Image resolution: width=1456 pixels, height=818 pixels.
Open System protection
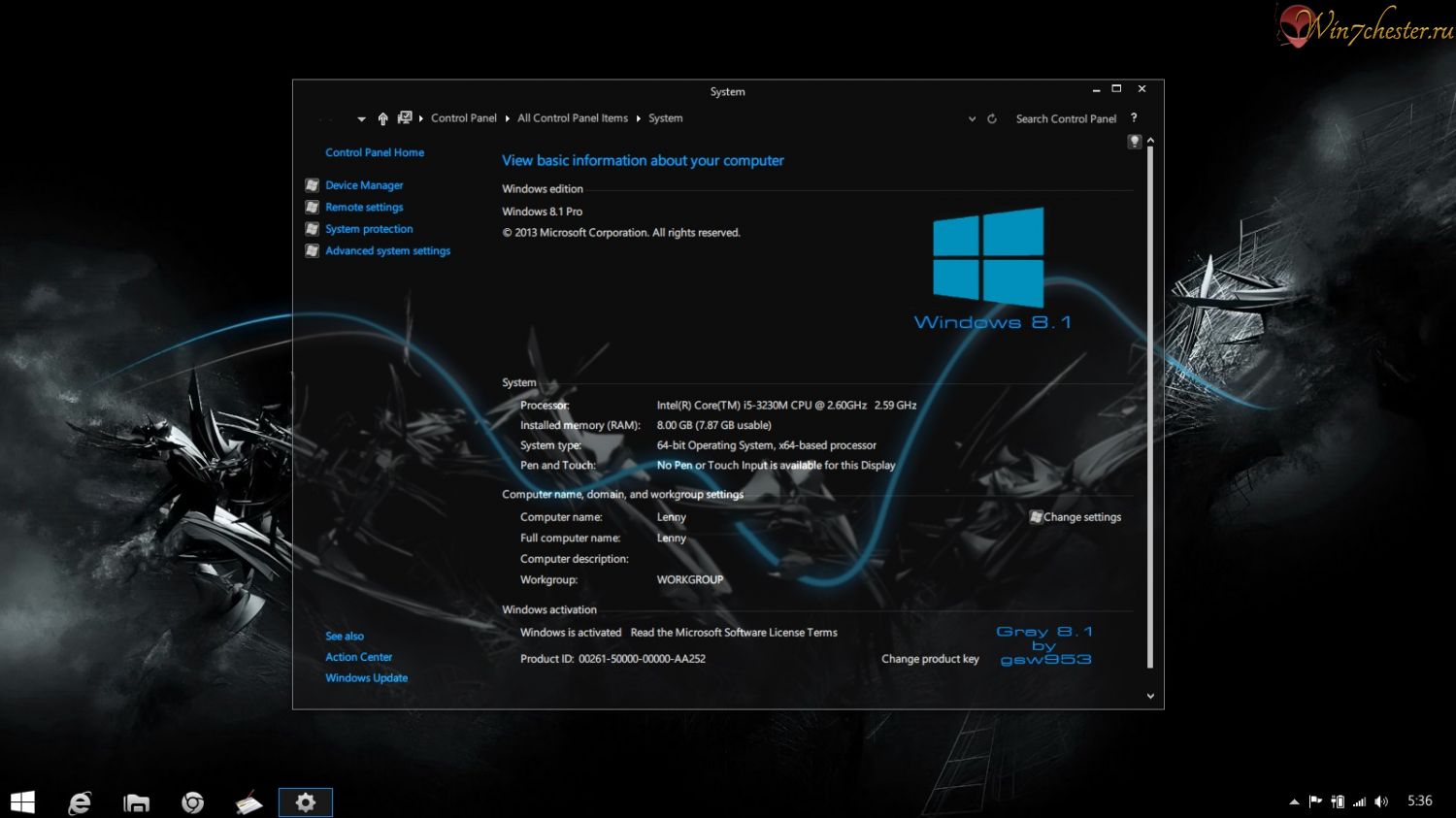point(369,229)
